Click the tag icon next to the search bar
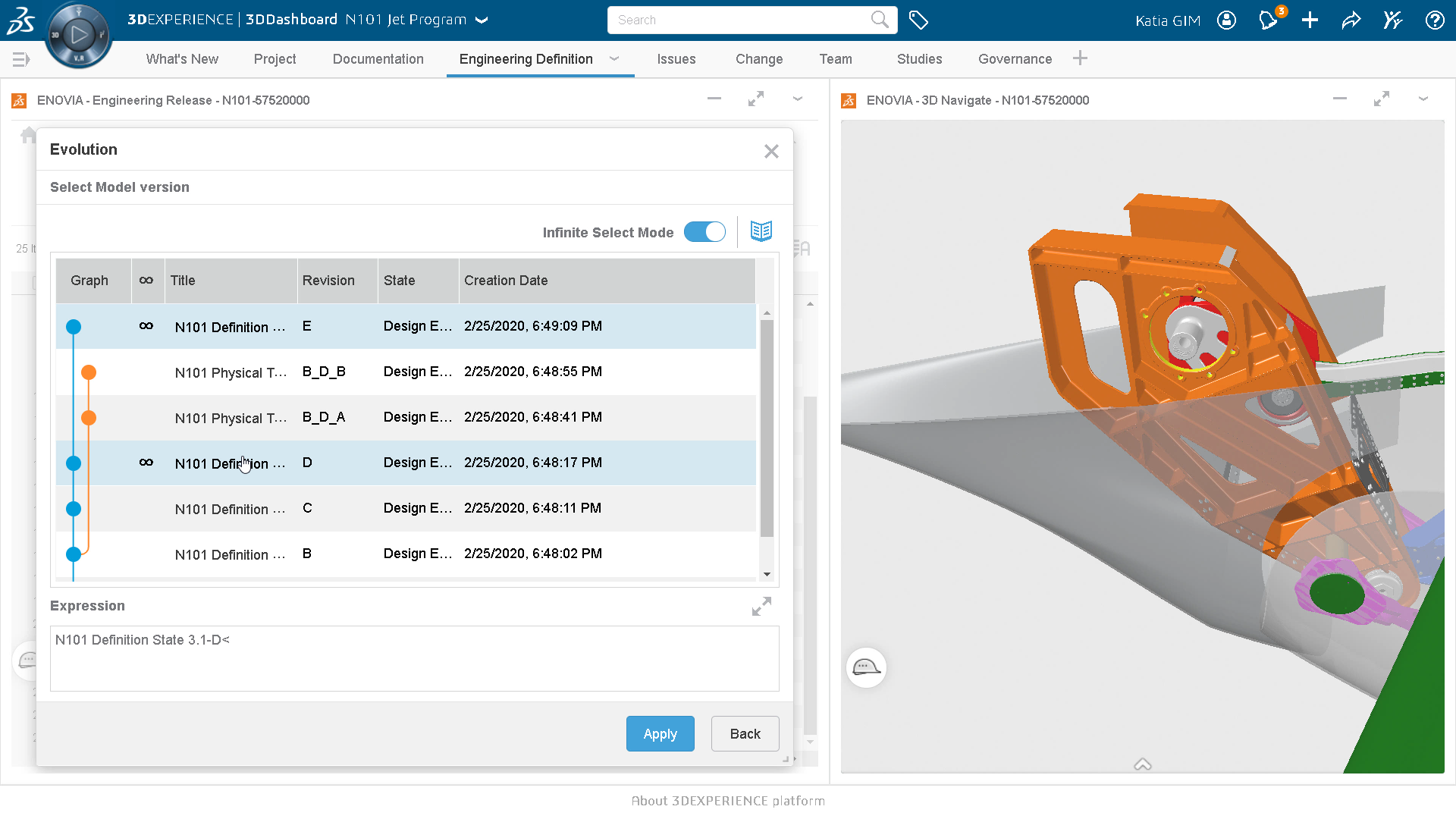This screenshot has height=819, width=1456. [918, 20]
